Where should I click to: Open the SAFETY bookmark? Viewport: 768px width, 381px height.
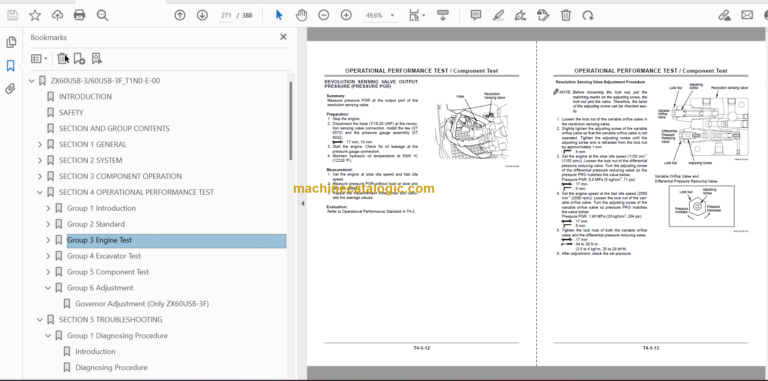(x=71, y=113)
